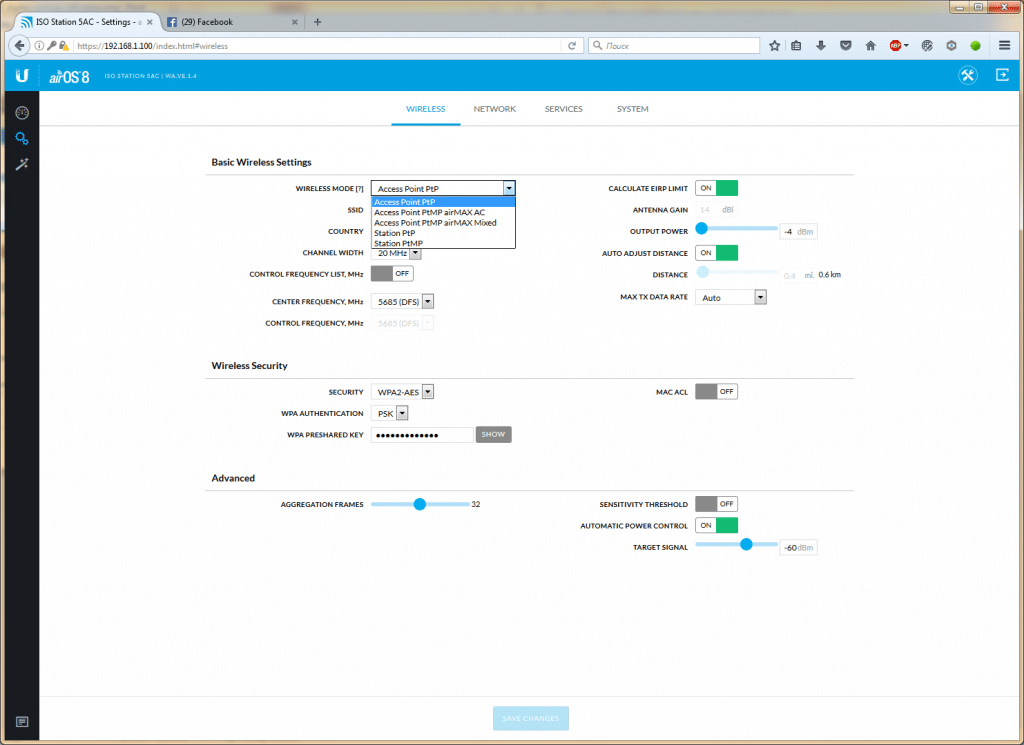Click the Save Changes button
The height and width of the screenshot is (745, 1024).
(x=530, y=718)
